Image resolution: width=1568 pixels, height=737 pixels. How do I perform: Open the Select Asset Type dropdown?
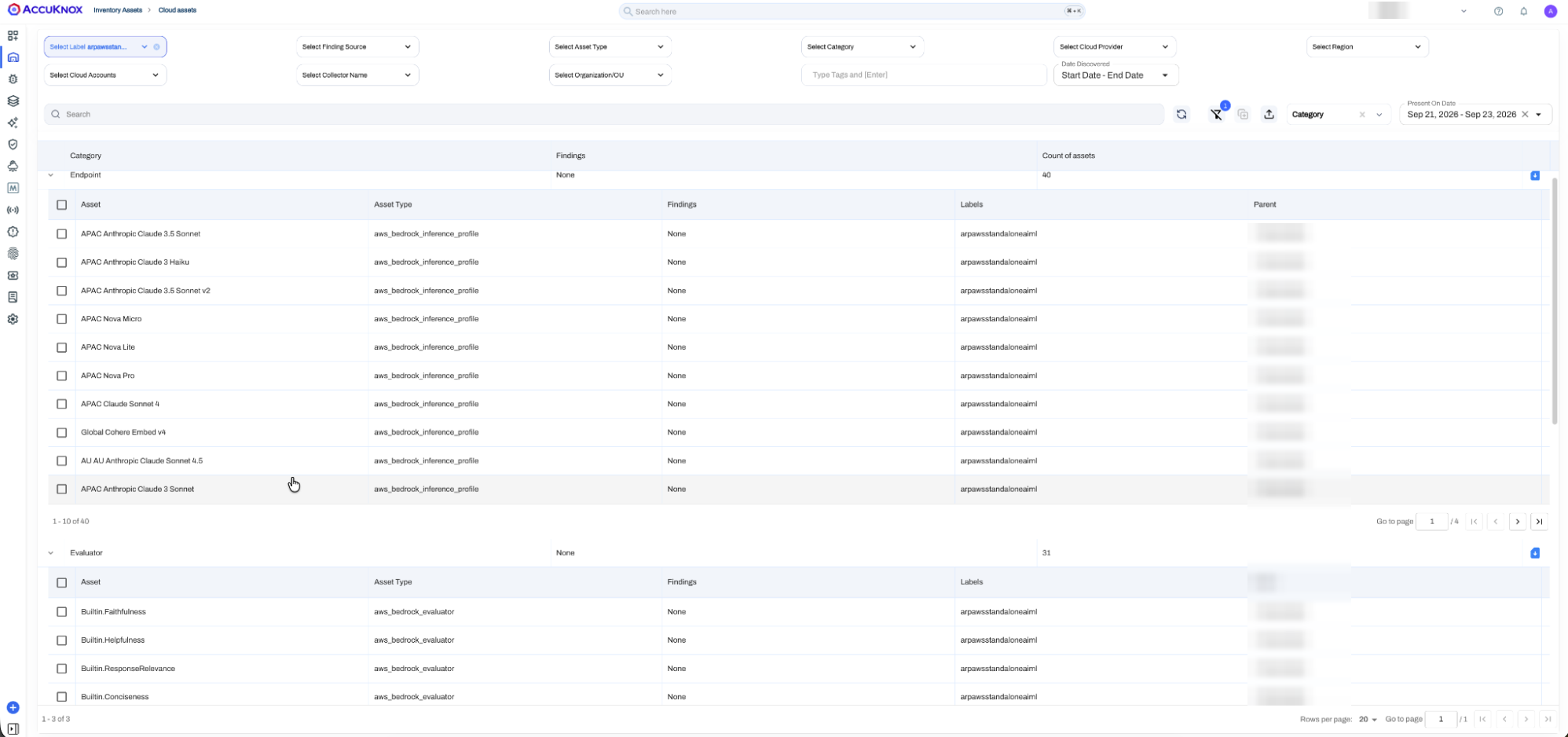(610, 46)
